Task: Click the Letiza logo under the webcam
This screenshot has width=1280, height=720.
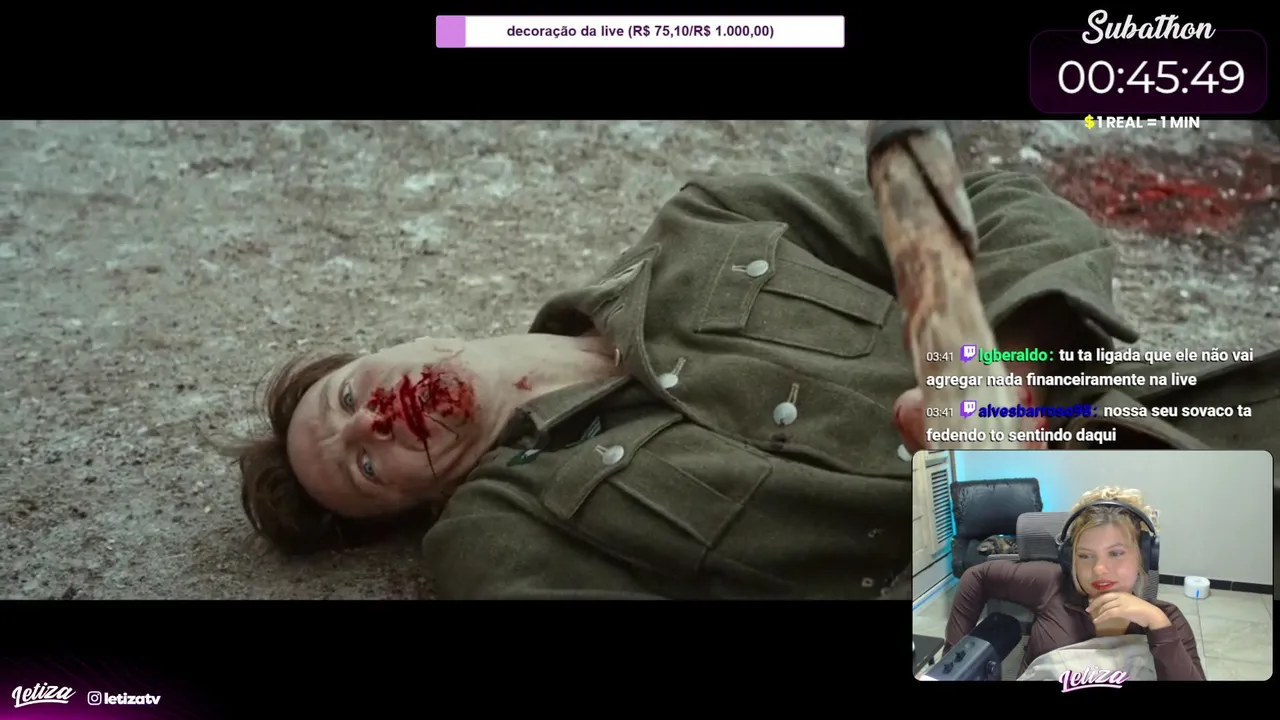Action: point(1093,679)
